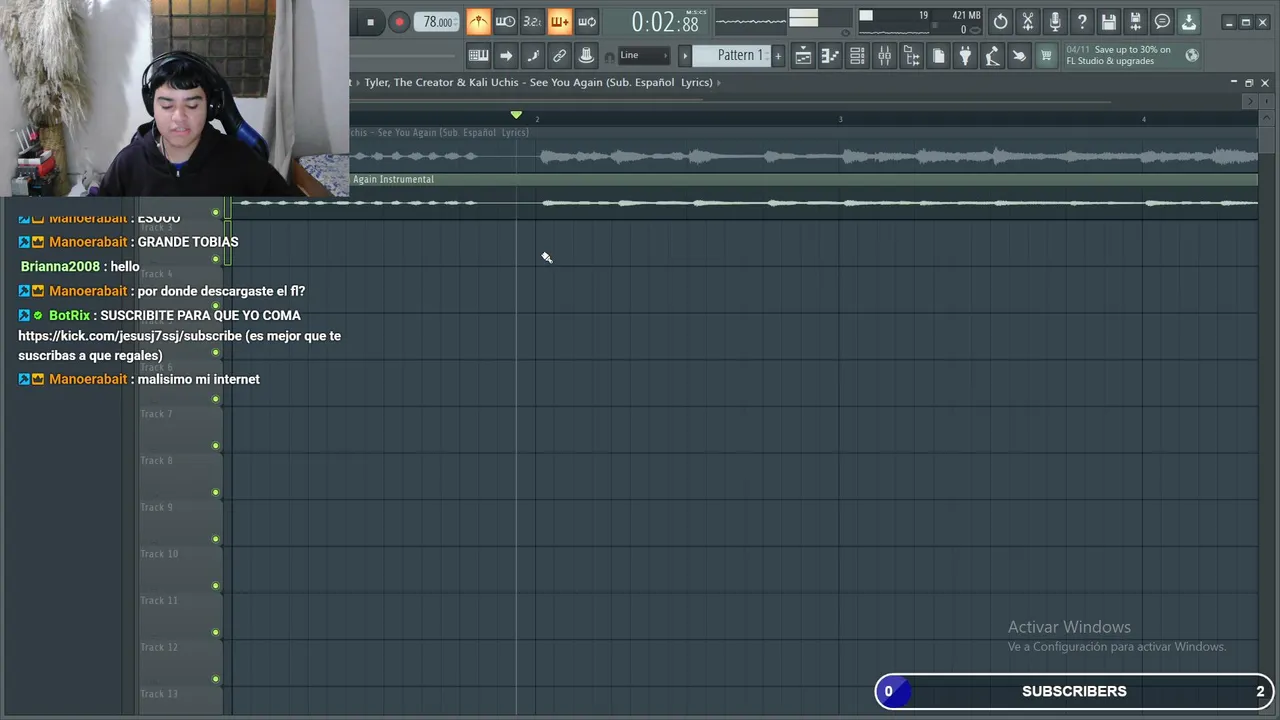Open the shop cart icon
This screenshot has height=720, width=1280.
click(x=1046, y=56)
